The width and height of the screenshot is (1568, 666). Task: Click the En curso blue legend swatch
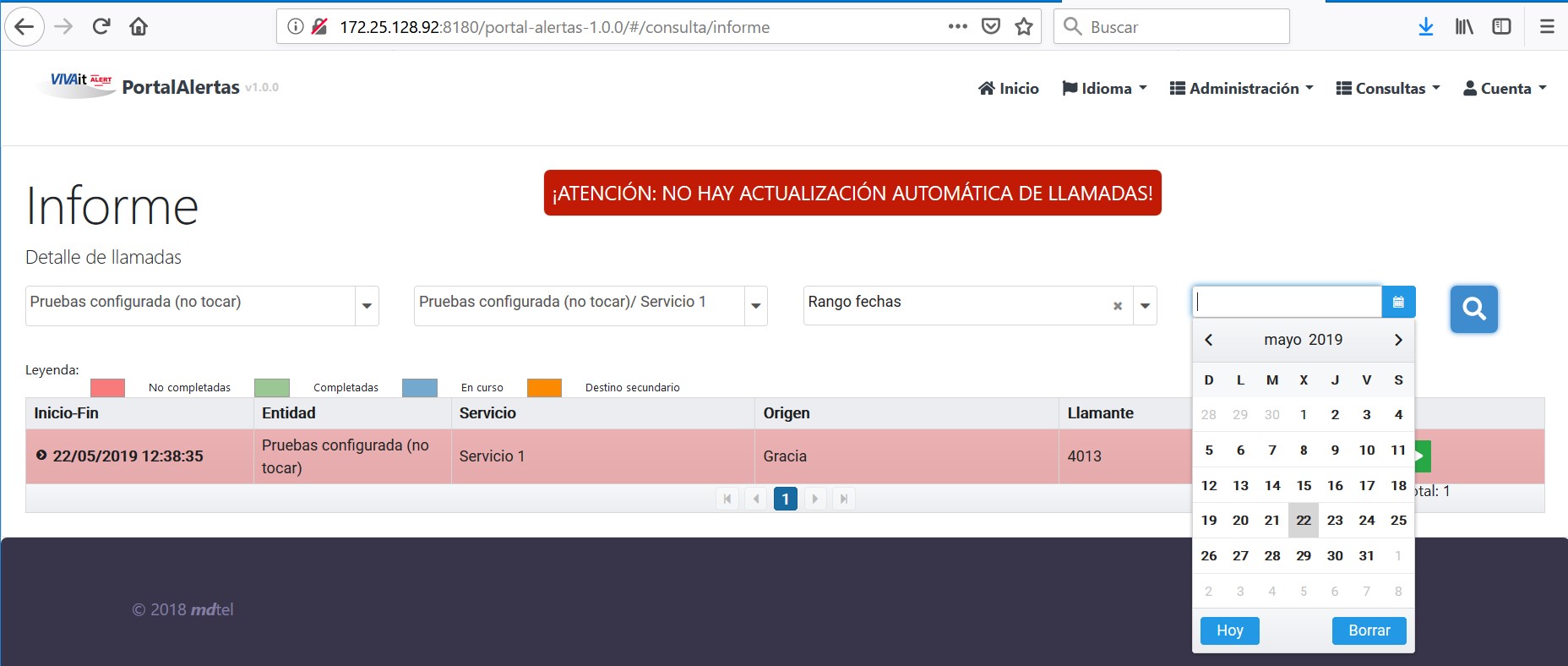(420, 387)
